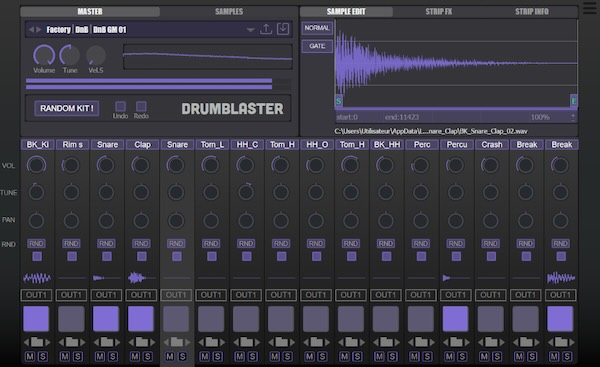Image resolution: width=600 pixels, height=367 pixels.
Task: Open OUT1 output dropdown on BK_Ki strip
Action: click(36, 295)
